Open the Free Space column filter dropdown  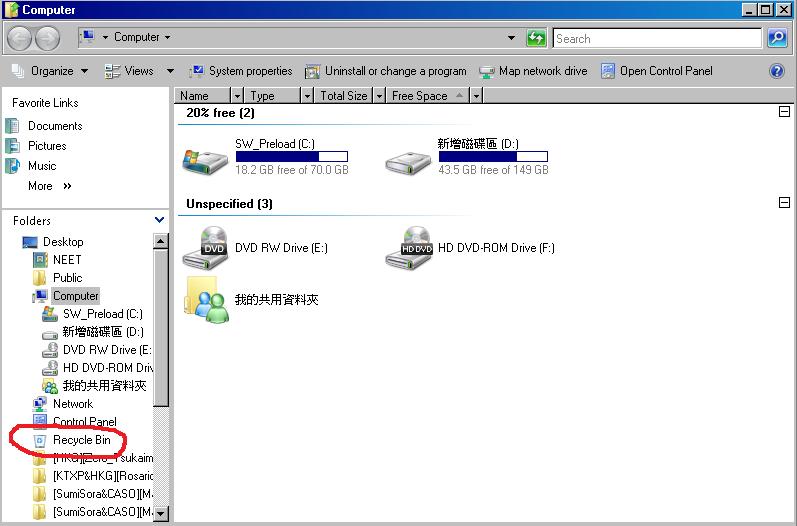coord(476,96)
